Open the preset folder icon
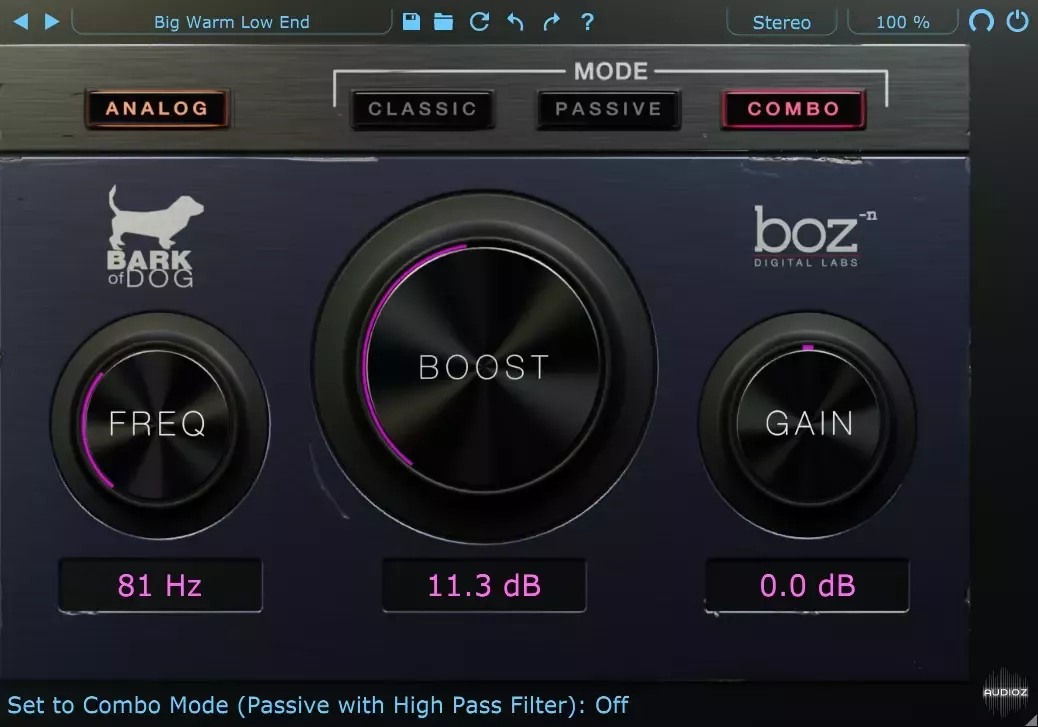 (444, 22)
